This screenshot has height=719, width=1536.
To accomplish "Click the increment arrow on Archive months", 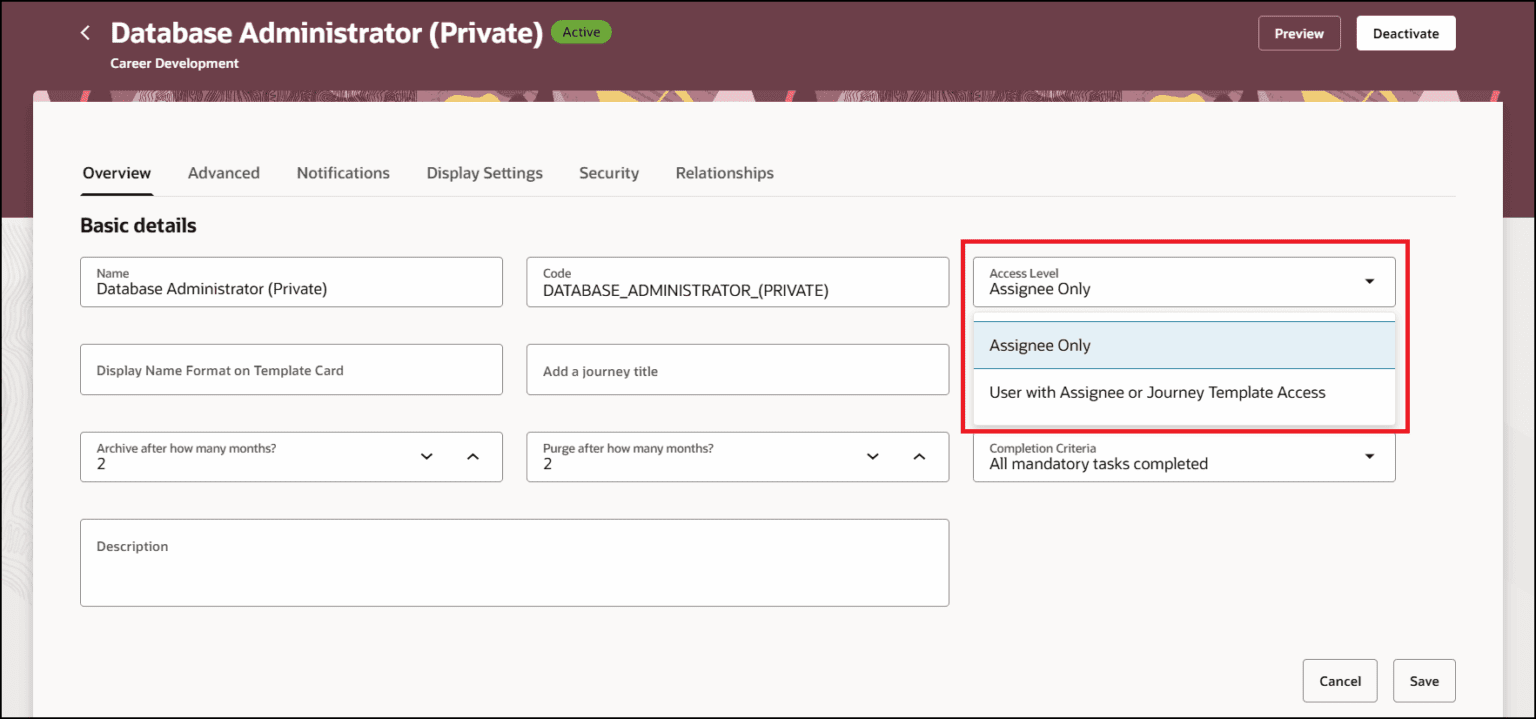I will coord(473,456).
